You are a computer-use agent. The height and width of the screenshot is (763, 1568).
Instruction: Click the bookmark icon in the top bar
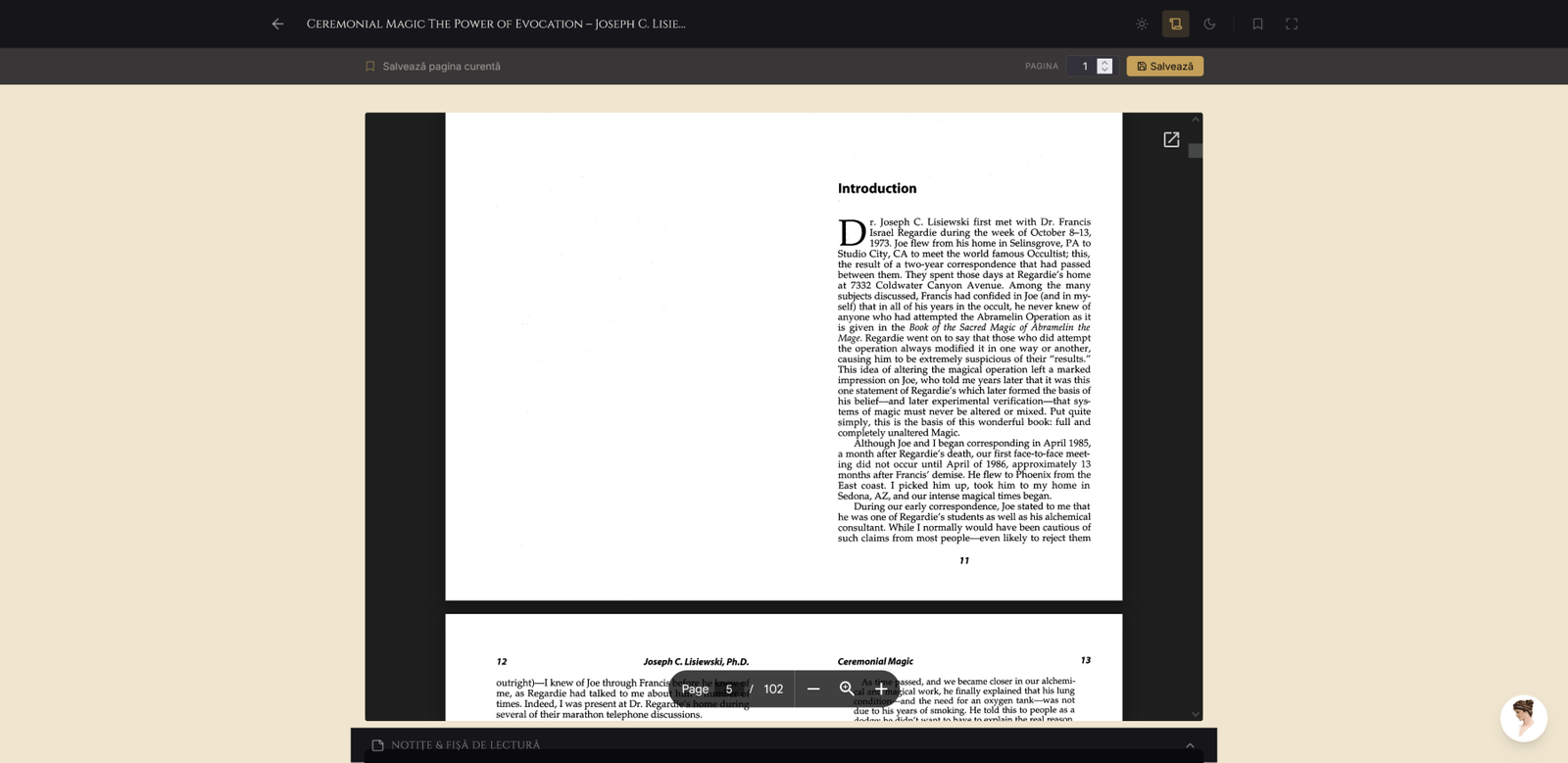[1257, 24]
